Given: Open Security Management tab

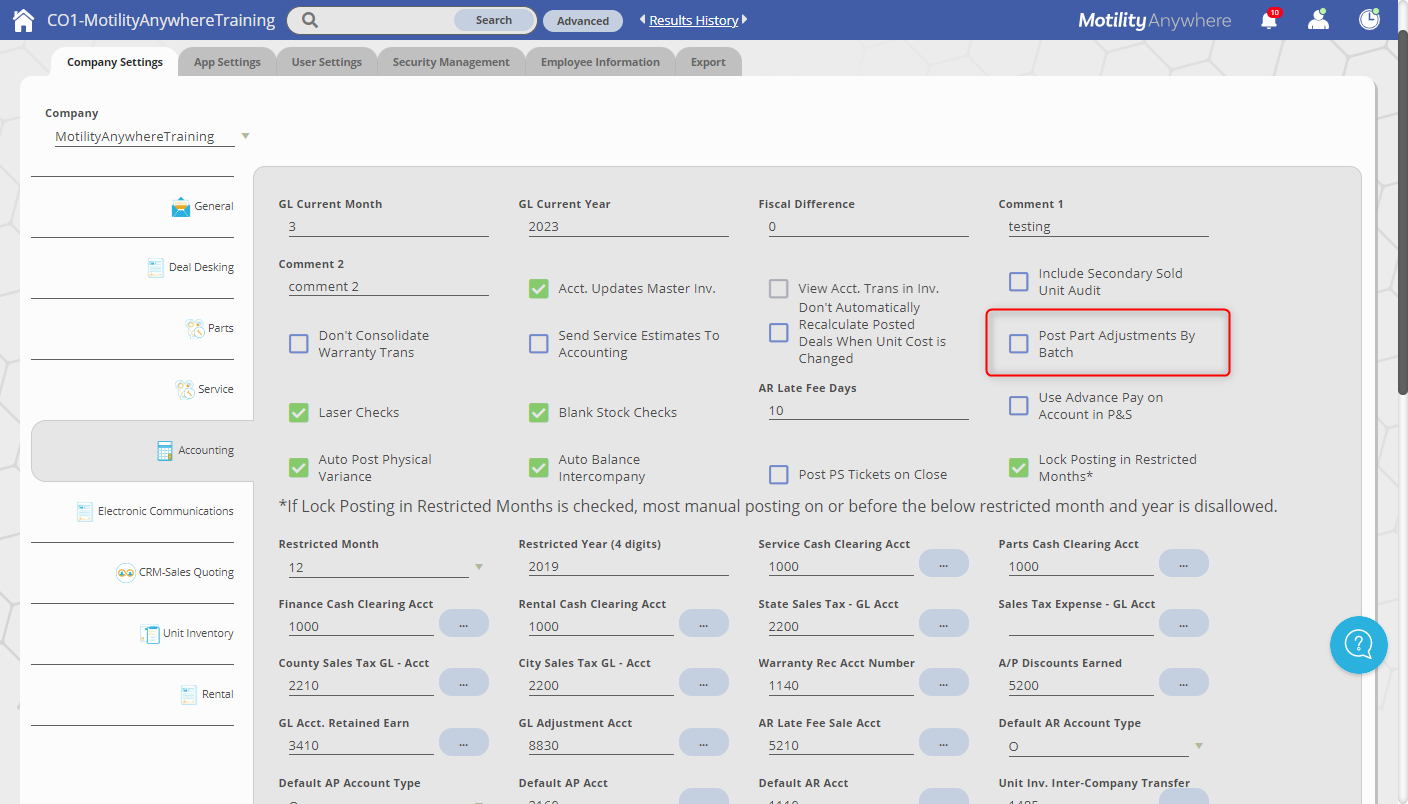Looking at the screenshot, I should coord(451,62).
